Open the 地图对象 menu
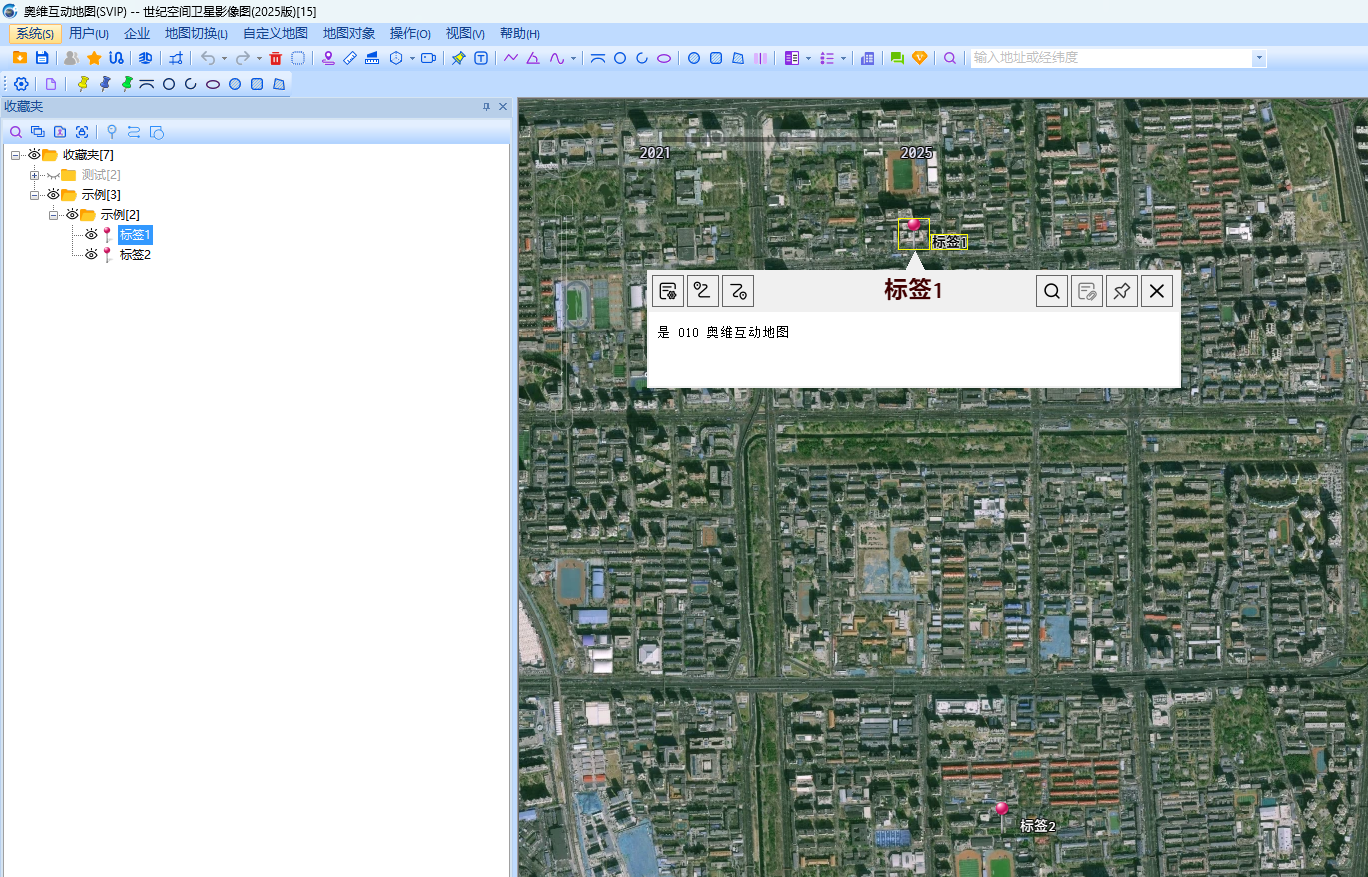The height and width of the screenshot is (877, 1368). click(349, 33)
